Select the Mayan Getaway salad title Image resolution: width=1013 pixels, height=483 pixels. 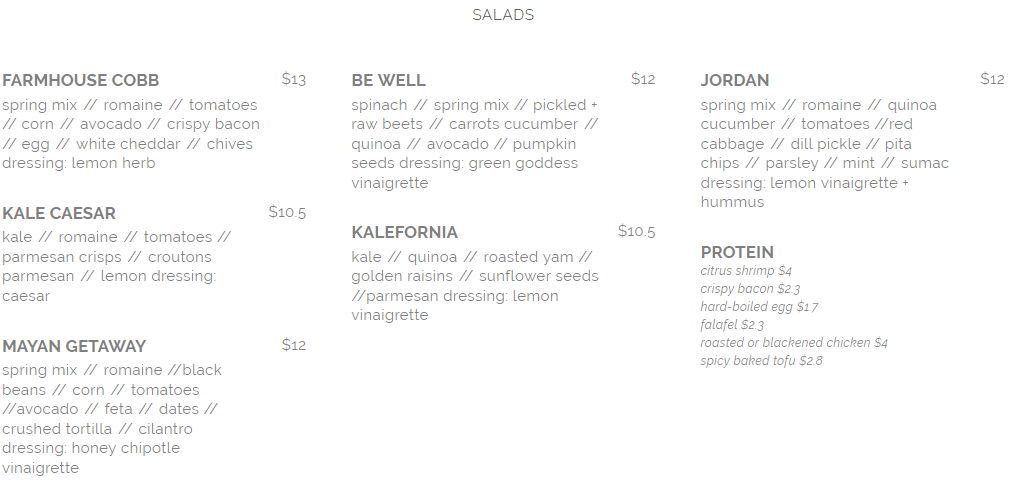tap(74, 347)
